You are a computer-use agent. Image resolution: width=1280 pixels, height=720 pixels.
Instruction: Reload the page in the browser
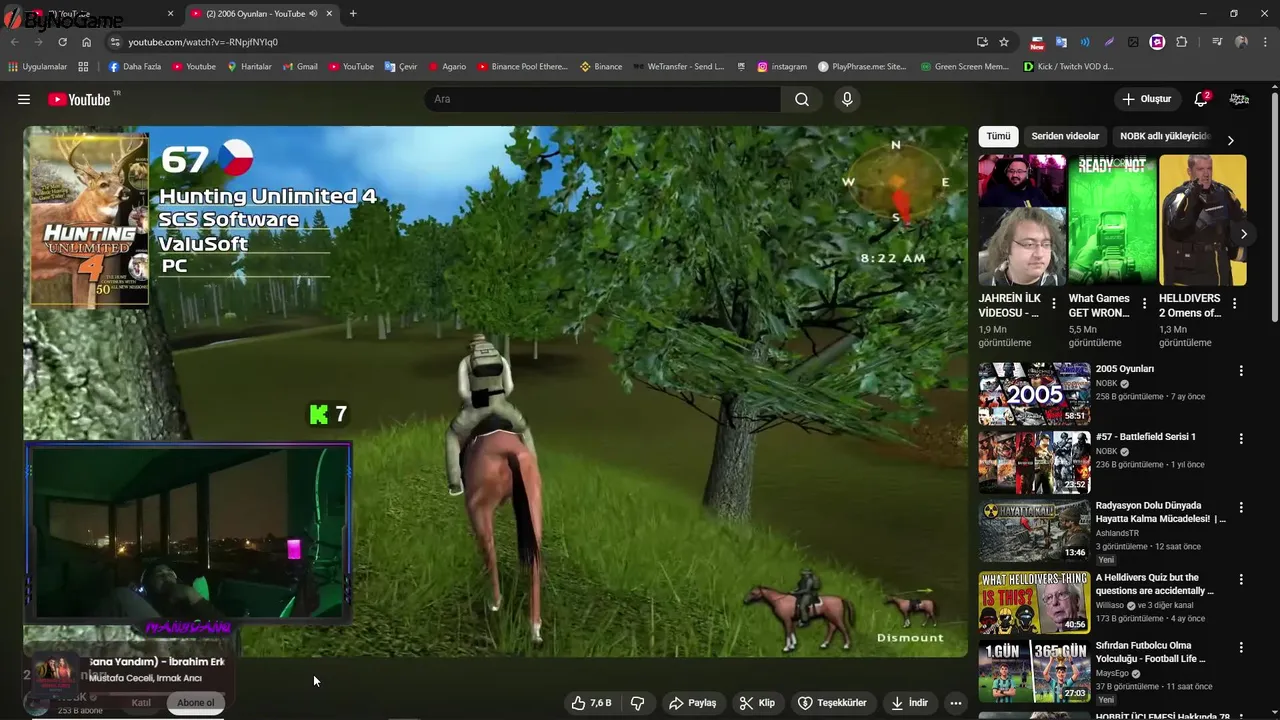coord(62,42)
